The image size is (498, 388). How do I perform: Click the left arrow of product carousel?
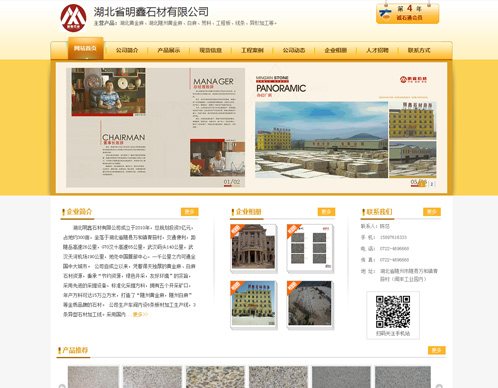62,386
